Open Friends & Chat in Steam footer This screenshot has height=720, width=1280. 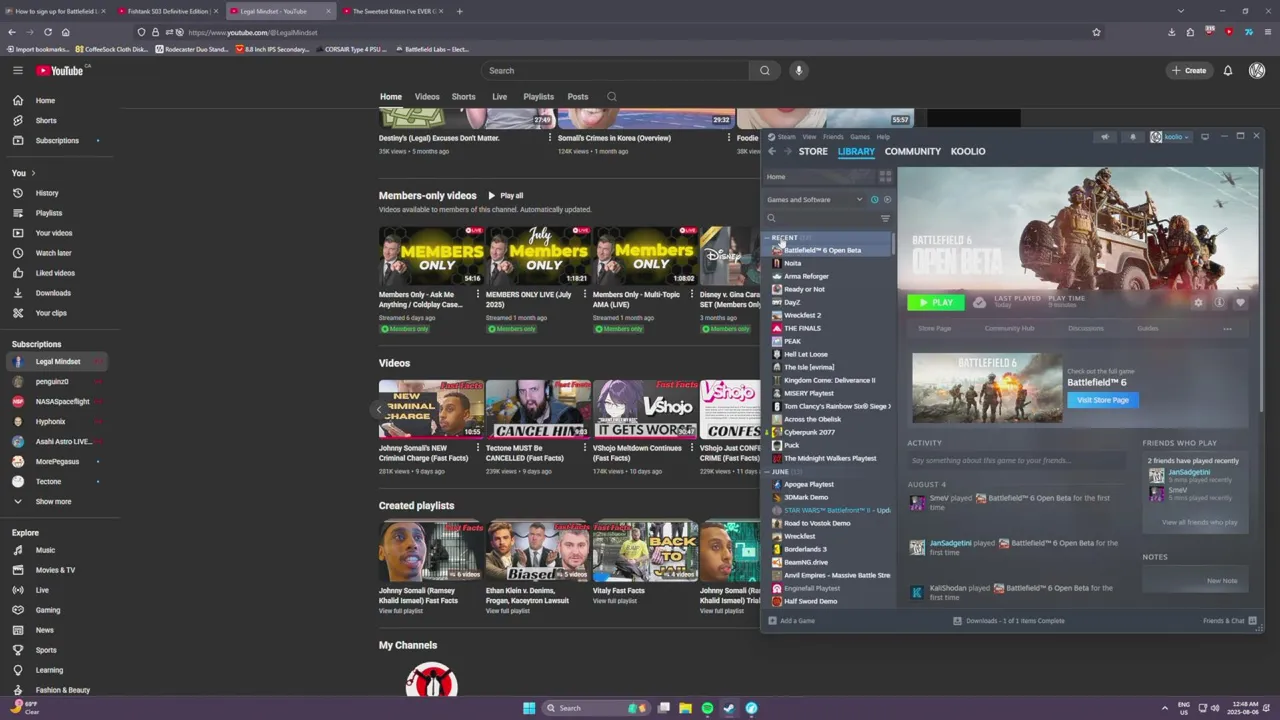click(1229, 621)
